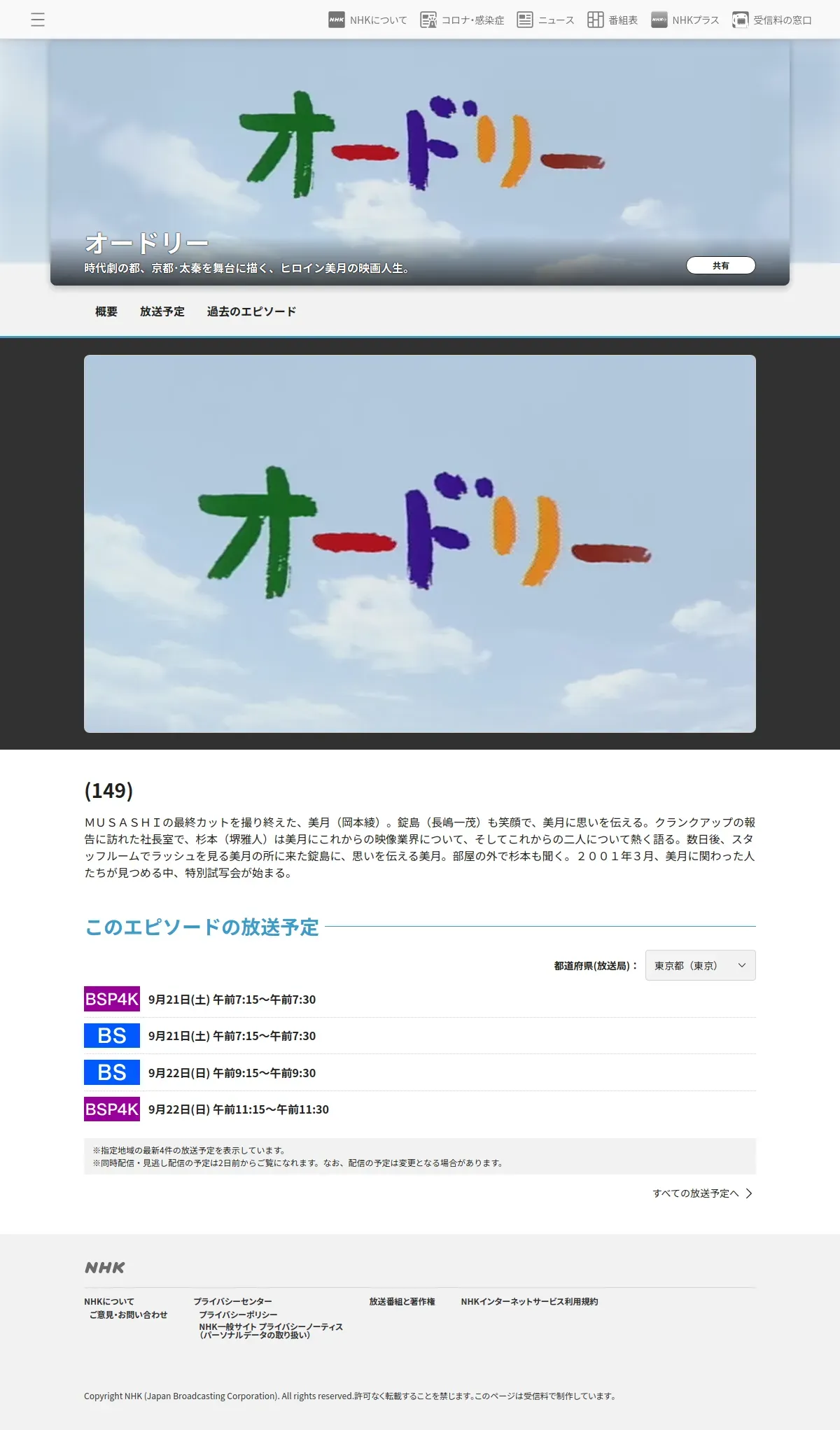Switch to the 放送予定 tab
This screenshot has height=1430, width=840.
[x=162, y=311]
